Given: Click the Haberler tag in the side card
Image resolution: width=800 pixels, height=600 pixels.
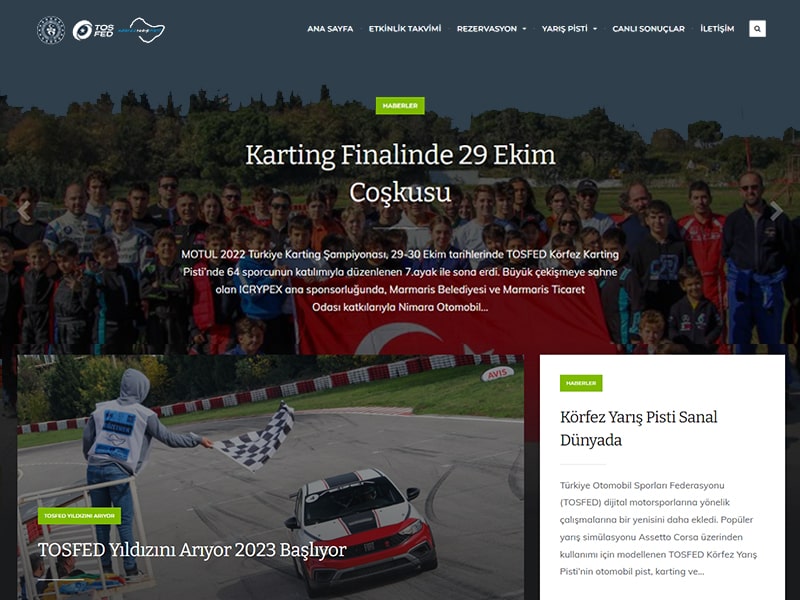Looking at the screenshot, I should pos(581,383).
